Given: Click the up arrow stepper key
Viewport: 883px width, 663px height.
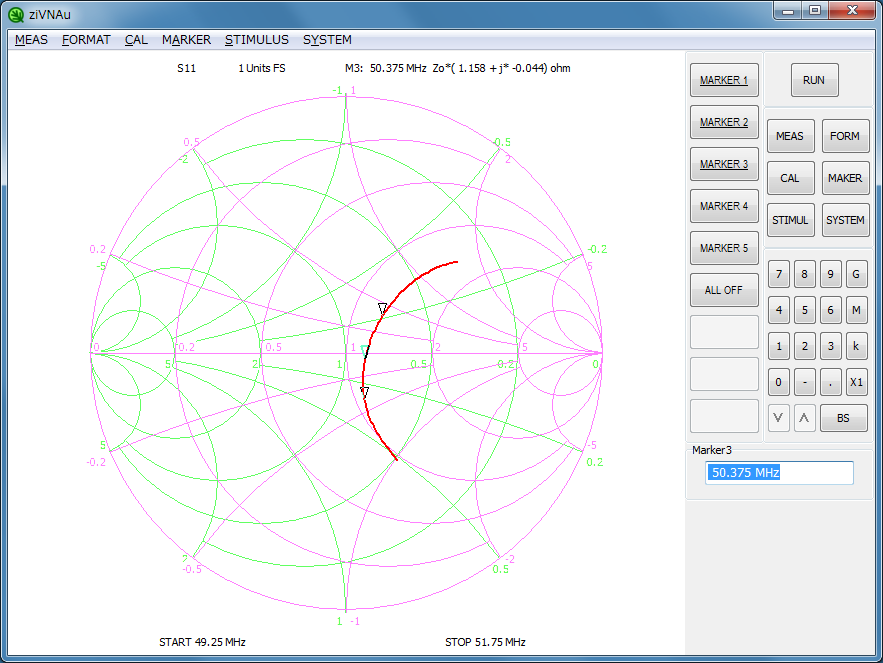Looking at the screenshot, I should click(x=805, y=418).
